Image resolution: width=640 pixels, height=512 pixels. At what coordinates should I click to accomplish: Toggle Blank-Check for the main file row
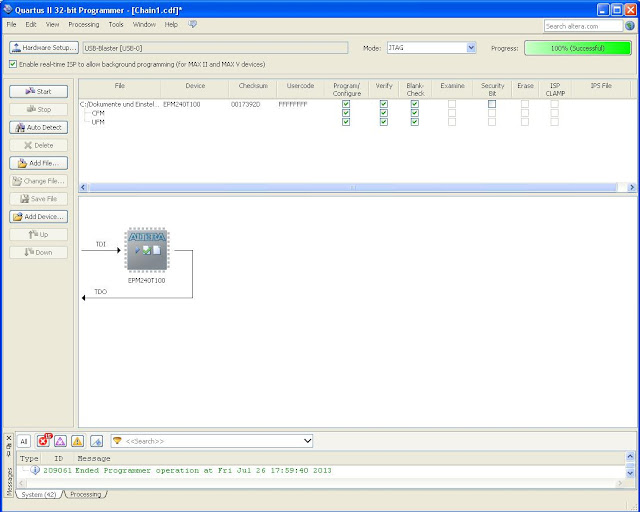pos(415,104)
